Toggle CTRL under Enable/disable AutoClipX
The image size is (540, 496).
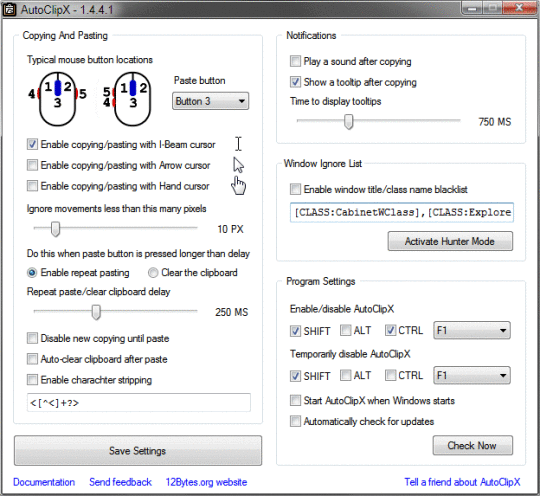coord(390,330)
